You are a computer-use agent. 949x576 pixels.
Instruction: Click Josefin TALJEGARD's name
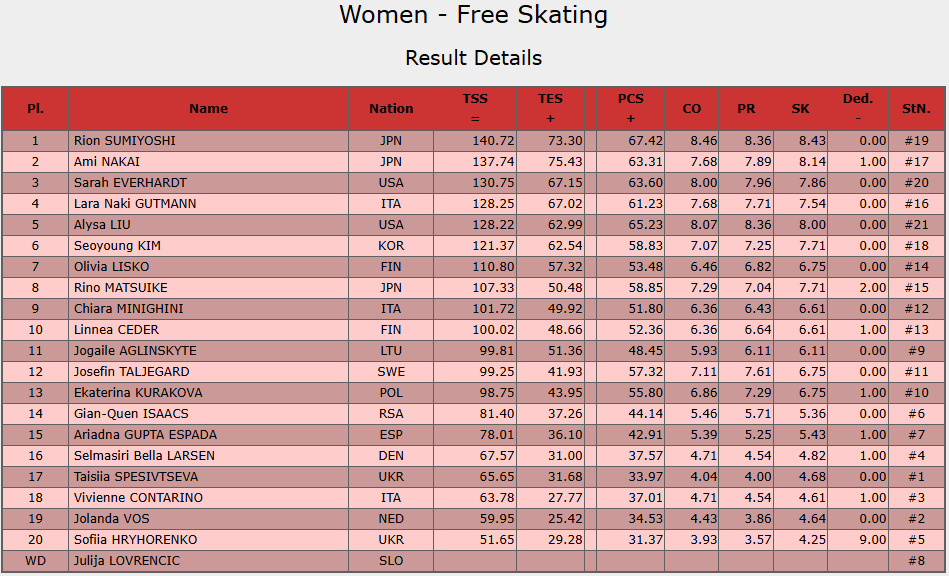tap(131, 372)
